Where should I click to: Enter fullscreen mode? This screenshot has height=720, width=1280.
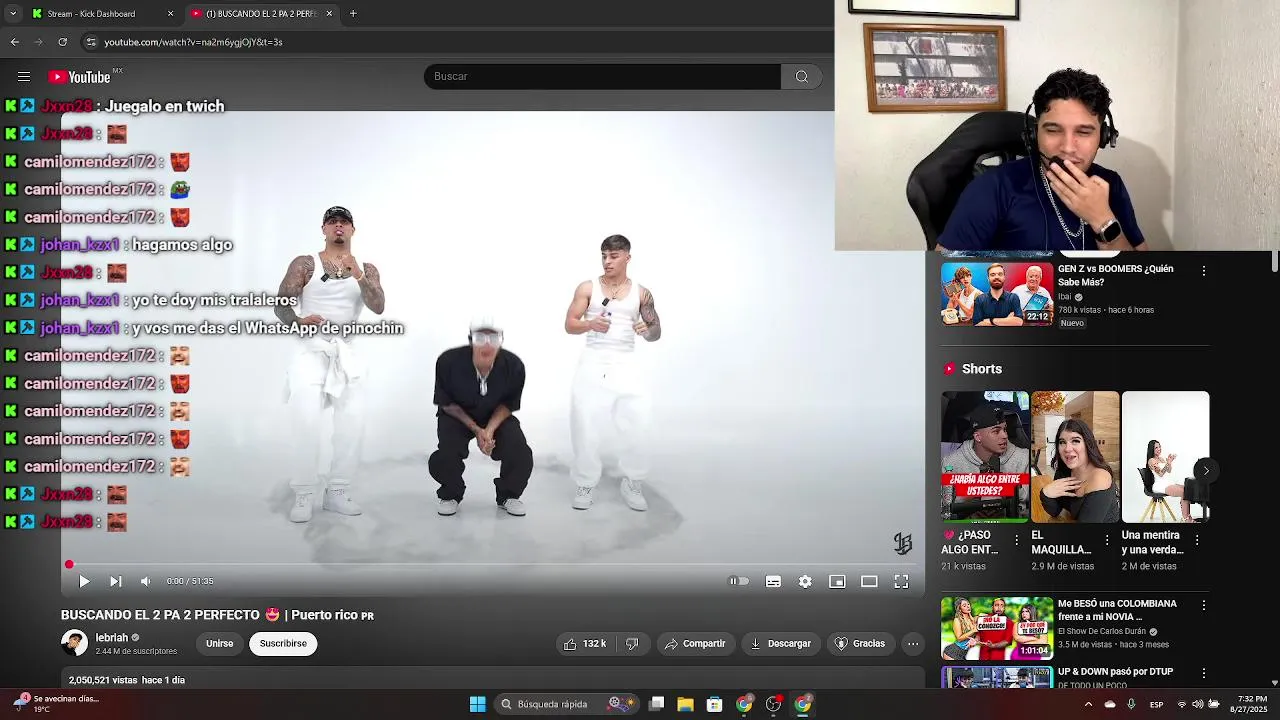click(901, 581)
